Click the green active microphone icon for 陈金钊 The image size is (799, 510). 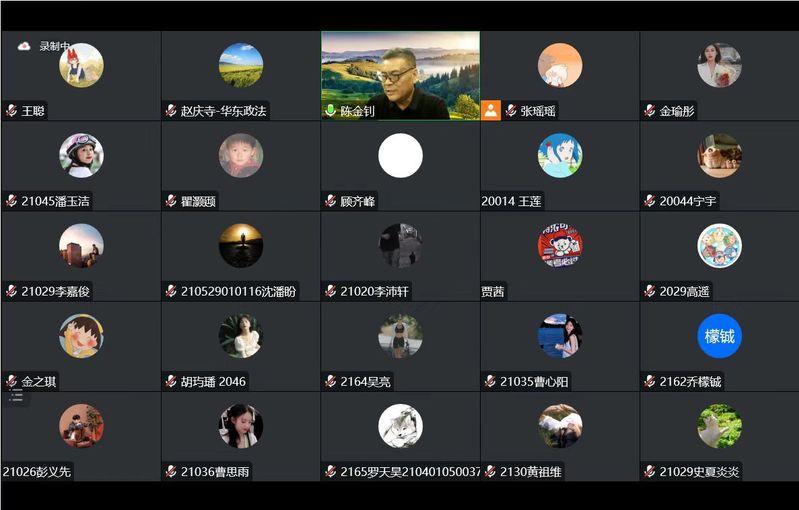coord(330,111)
